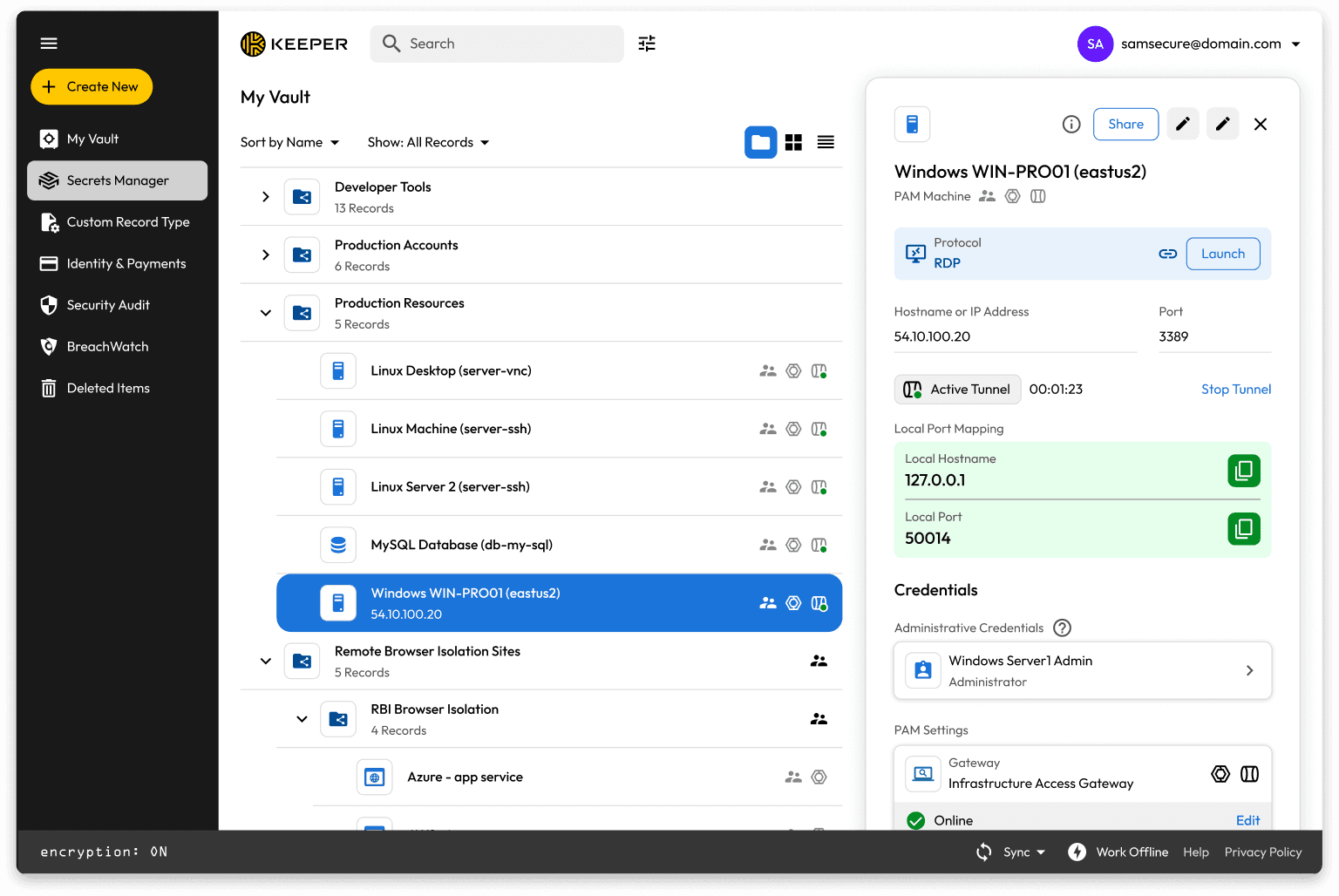This screenshot has height=896, width=1339.
Task: Click the Active Tunnel status badge
Action: tap(957, 390)
